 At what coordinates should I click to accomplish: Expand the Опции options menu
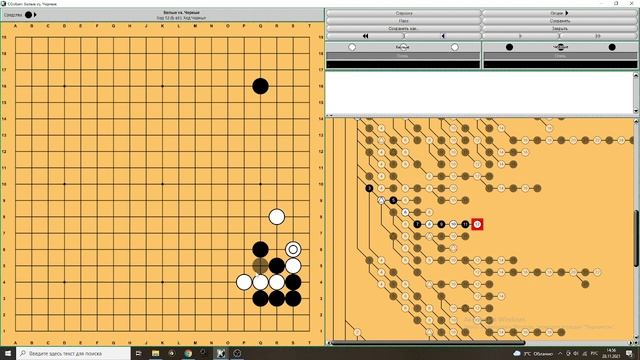coord(559,13)
